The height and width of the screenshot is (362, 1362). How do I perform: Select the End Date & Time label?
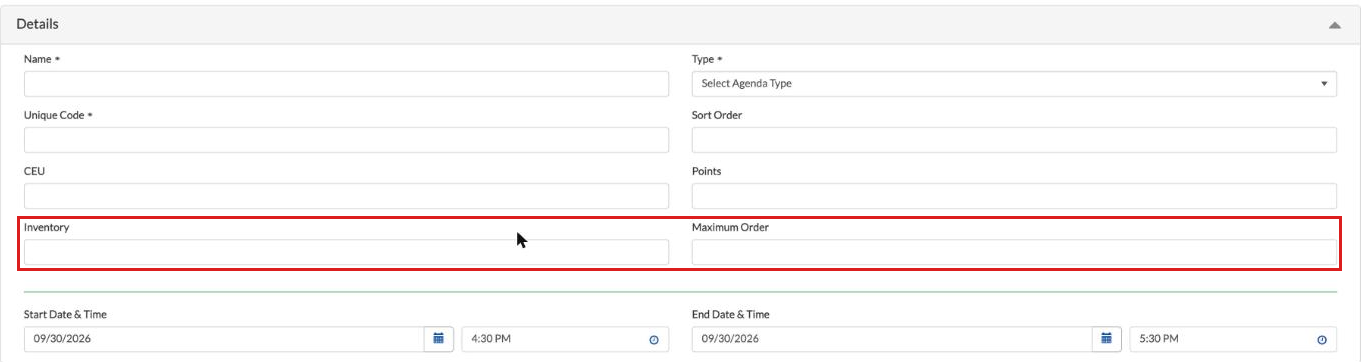tap(731, 314)
